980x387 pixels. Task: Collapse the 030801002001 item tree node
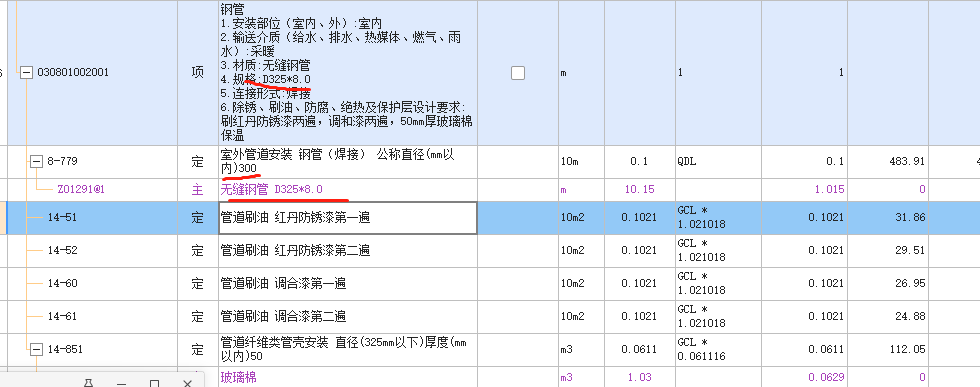tap(26, 73)
